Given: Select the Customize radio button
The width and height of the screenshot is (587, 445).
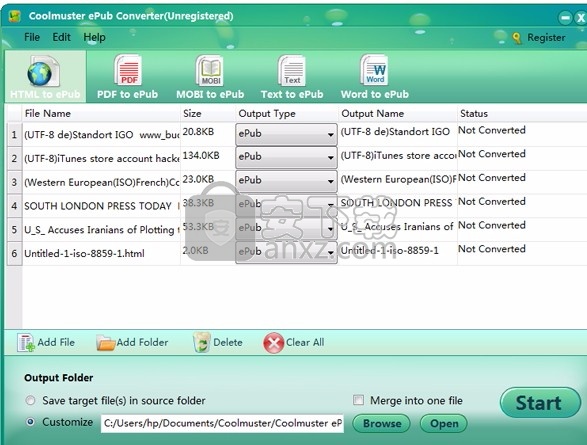Looking at the screenshot, I should [x=30, y=422].
